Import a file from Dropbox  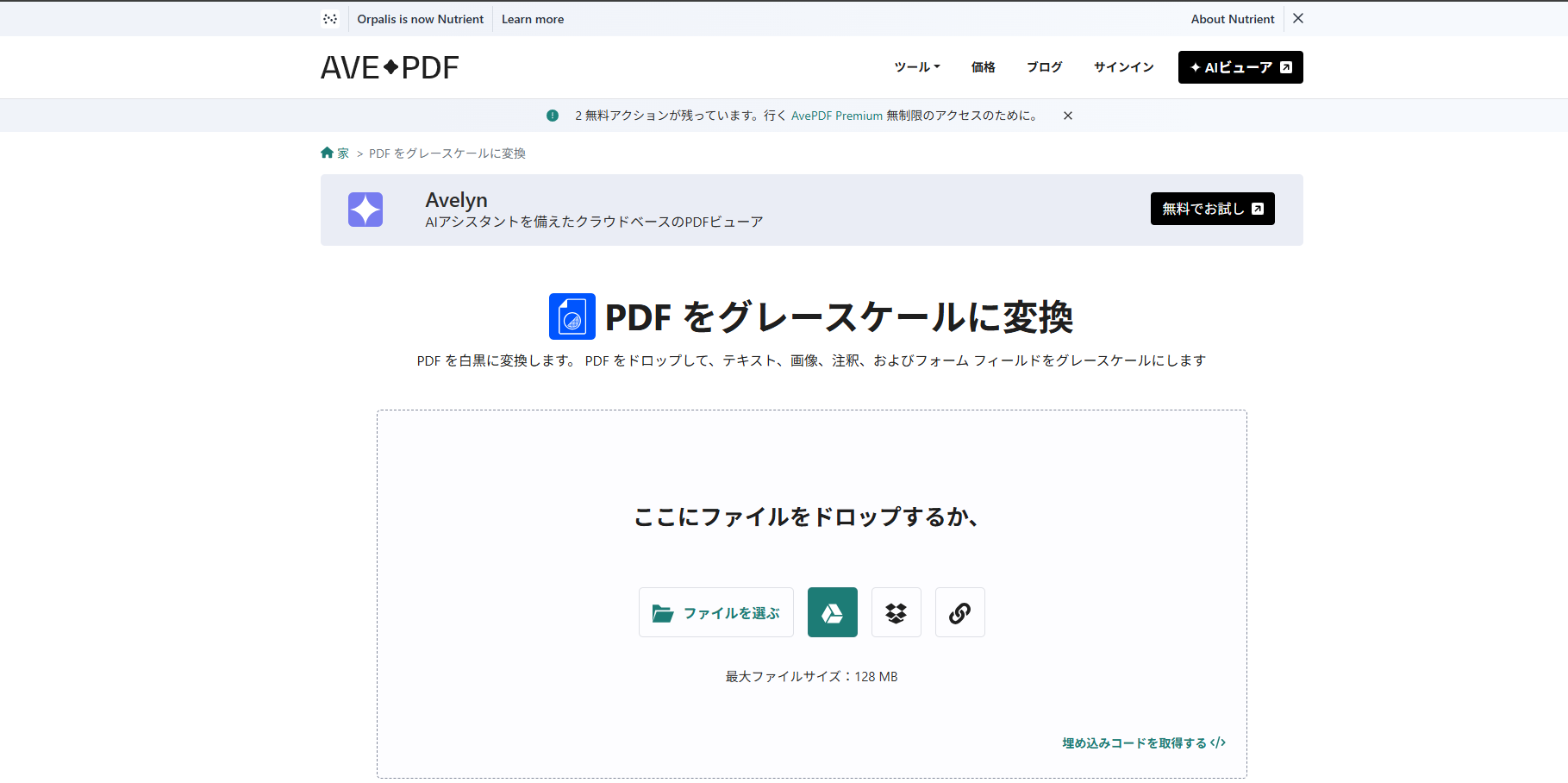[896, 612]
